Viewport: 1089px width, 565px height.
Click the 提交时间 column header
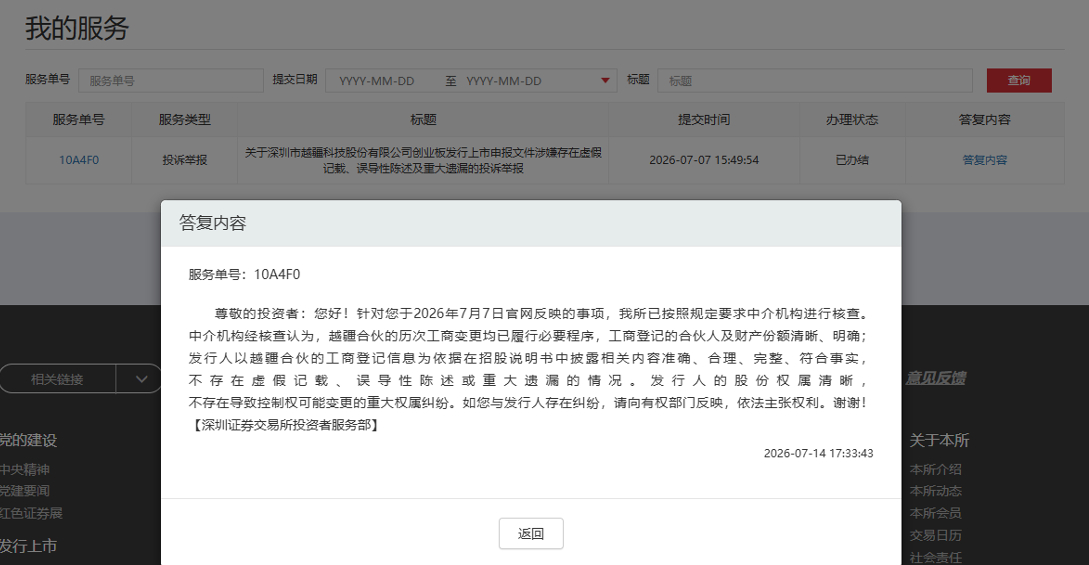(x=704, y=119)
